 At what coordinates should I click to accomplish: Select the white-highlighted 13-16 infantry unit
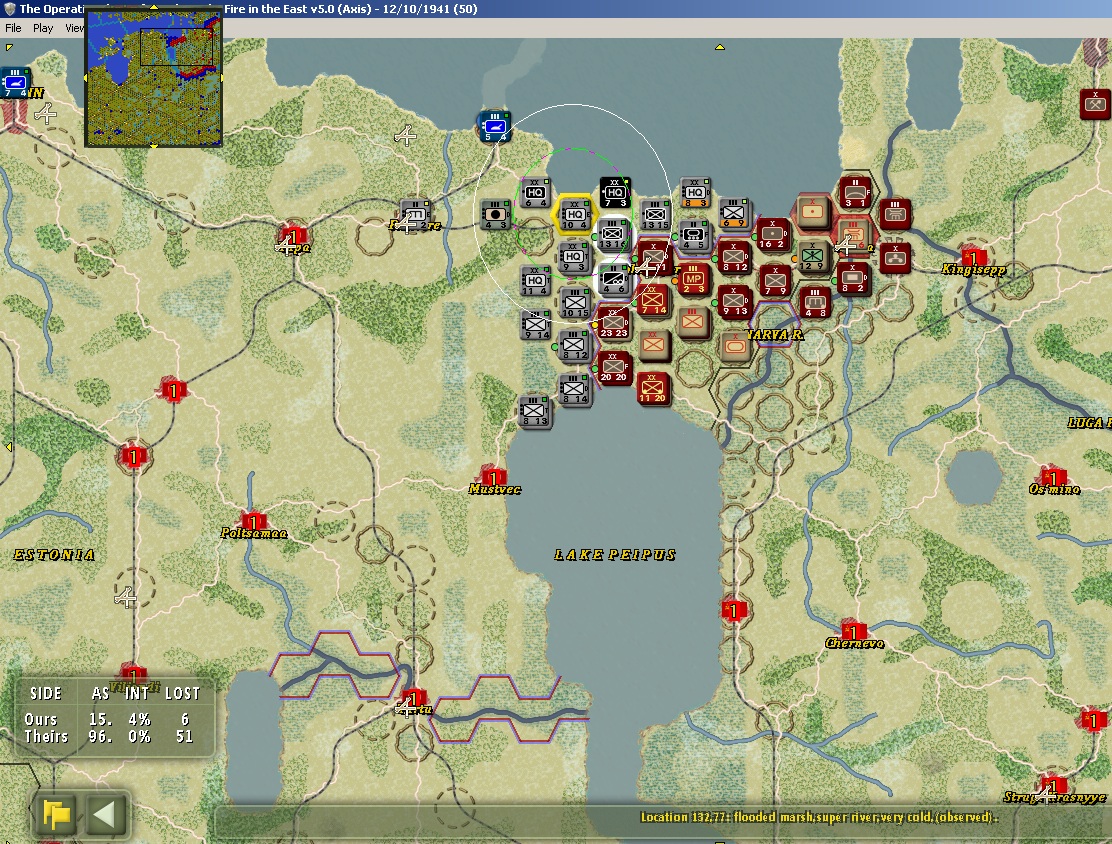pyautogui.click(x=614, y=235)
